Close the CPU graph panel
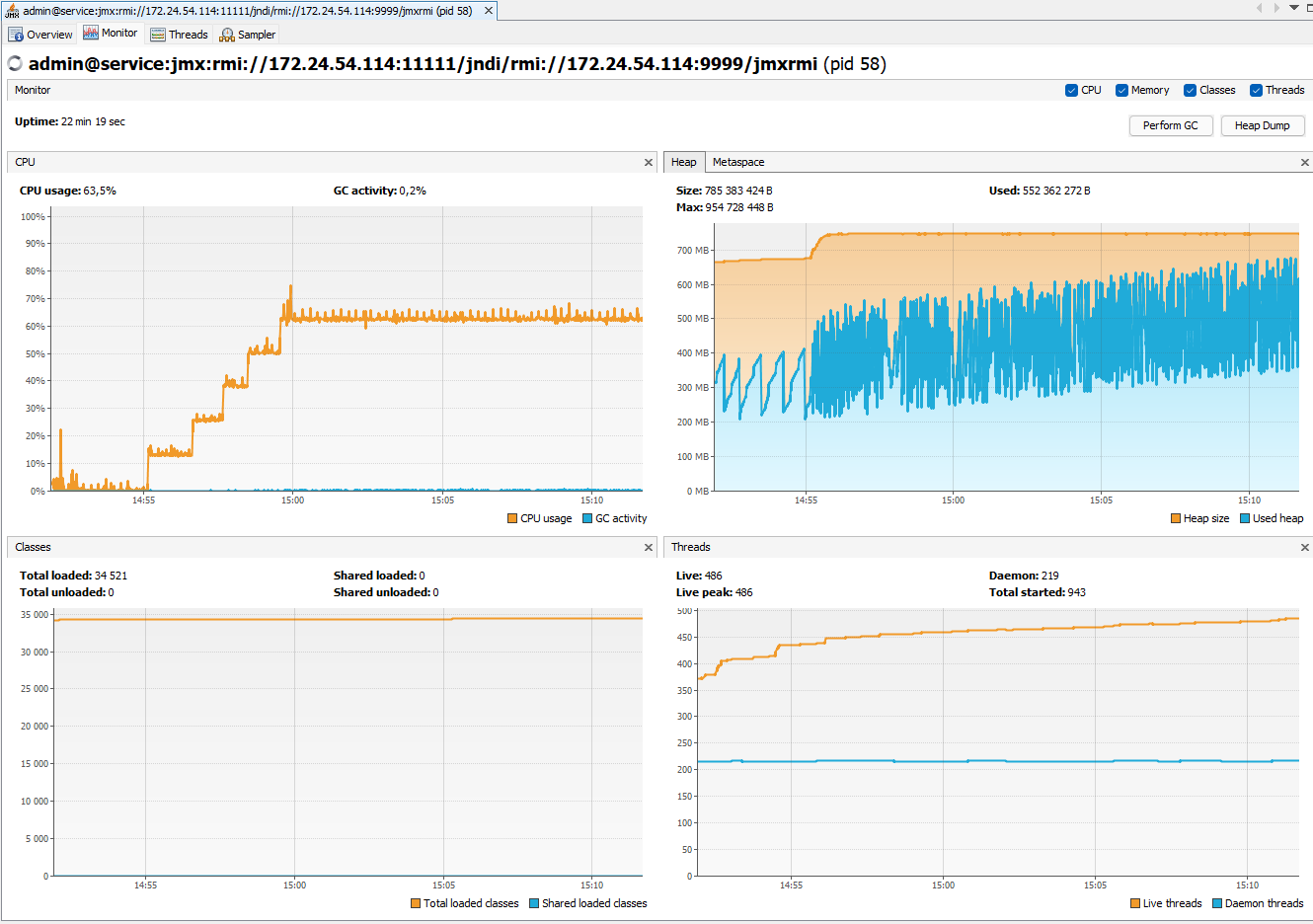The height and width of the screenshot is (924, 1313). (x=649, y=163)
